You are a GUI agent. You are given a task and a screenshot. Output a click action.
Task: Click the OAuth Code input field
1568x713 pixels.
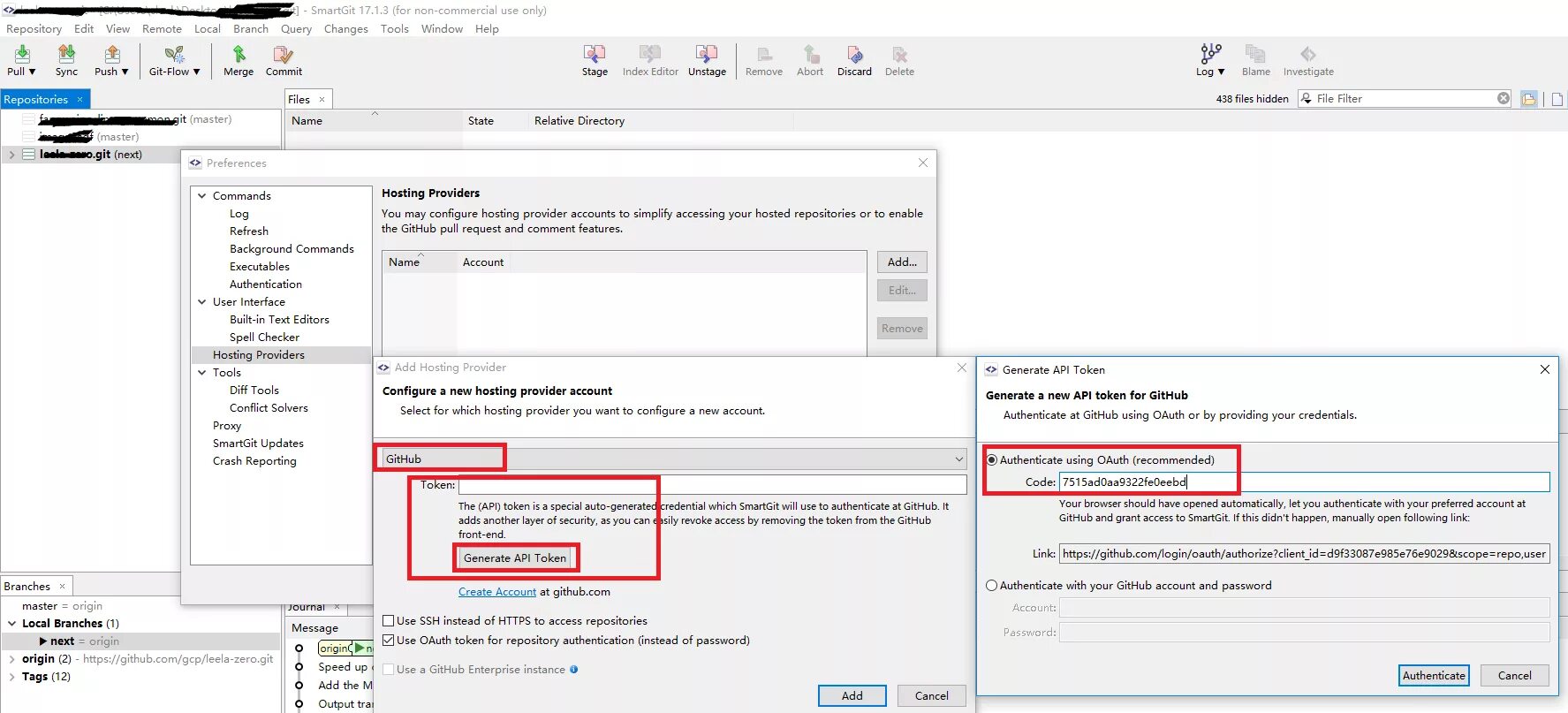[1304, 482]
